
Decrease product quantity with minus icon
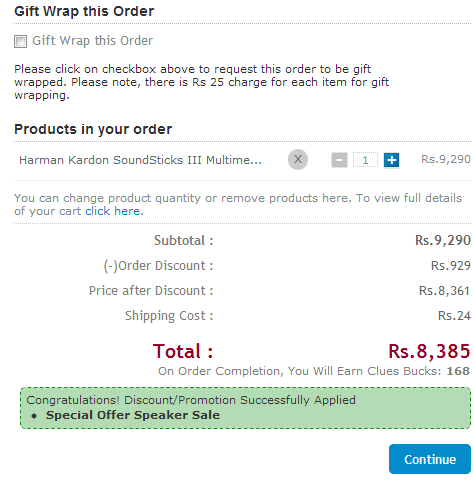[339, 160]
